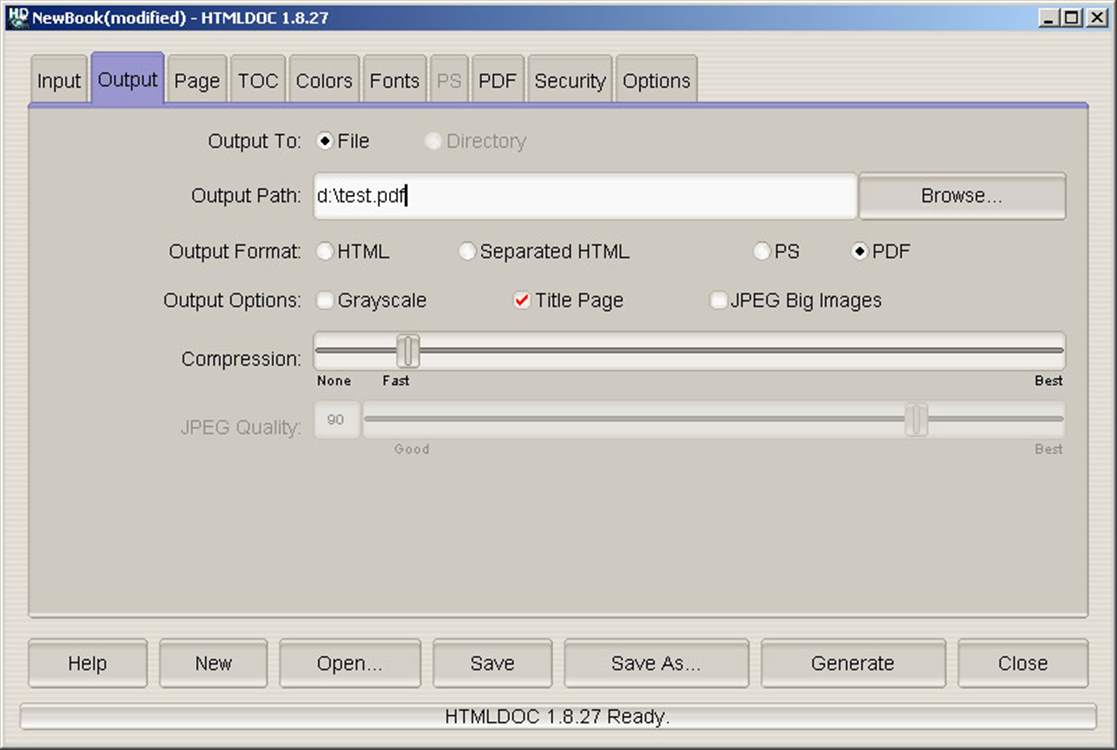Click the Close button at bottom
This screenshot has width=1117, height=750.
[1023, 663]
